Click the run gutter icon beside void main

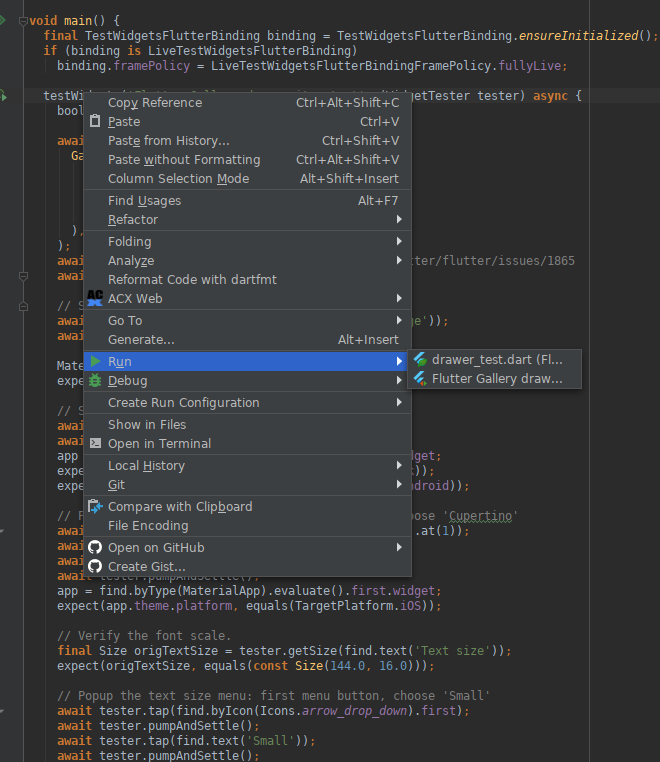2,20
